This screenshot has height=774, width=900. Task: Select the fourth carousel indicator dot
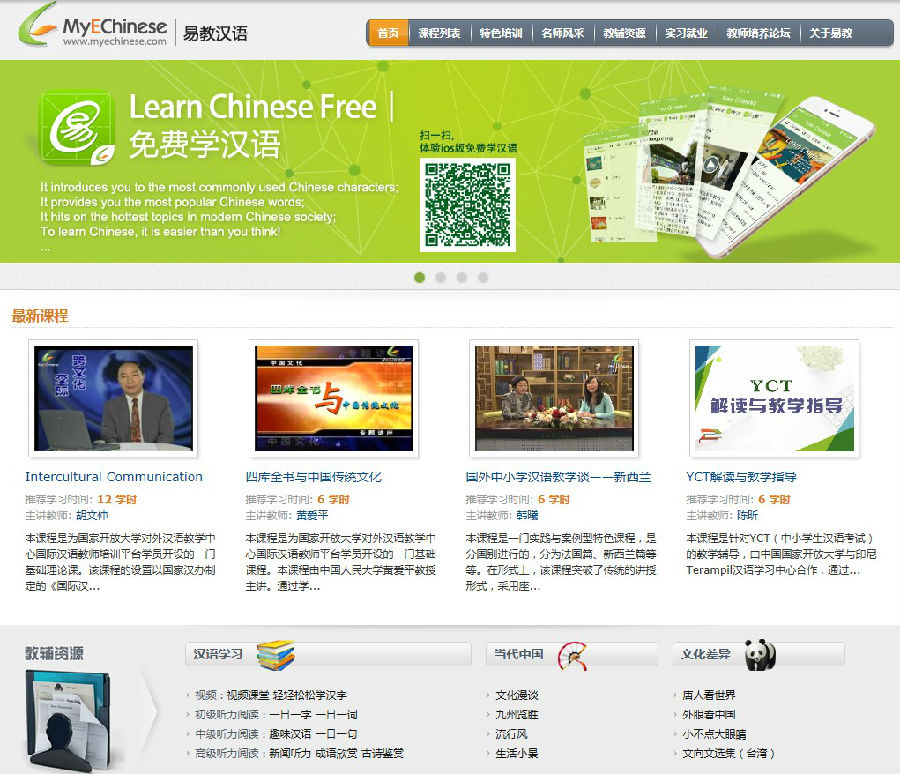click(x=483, y=277)
